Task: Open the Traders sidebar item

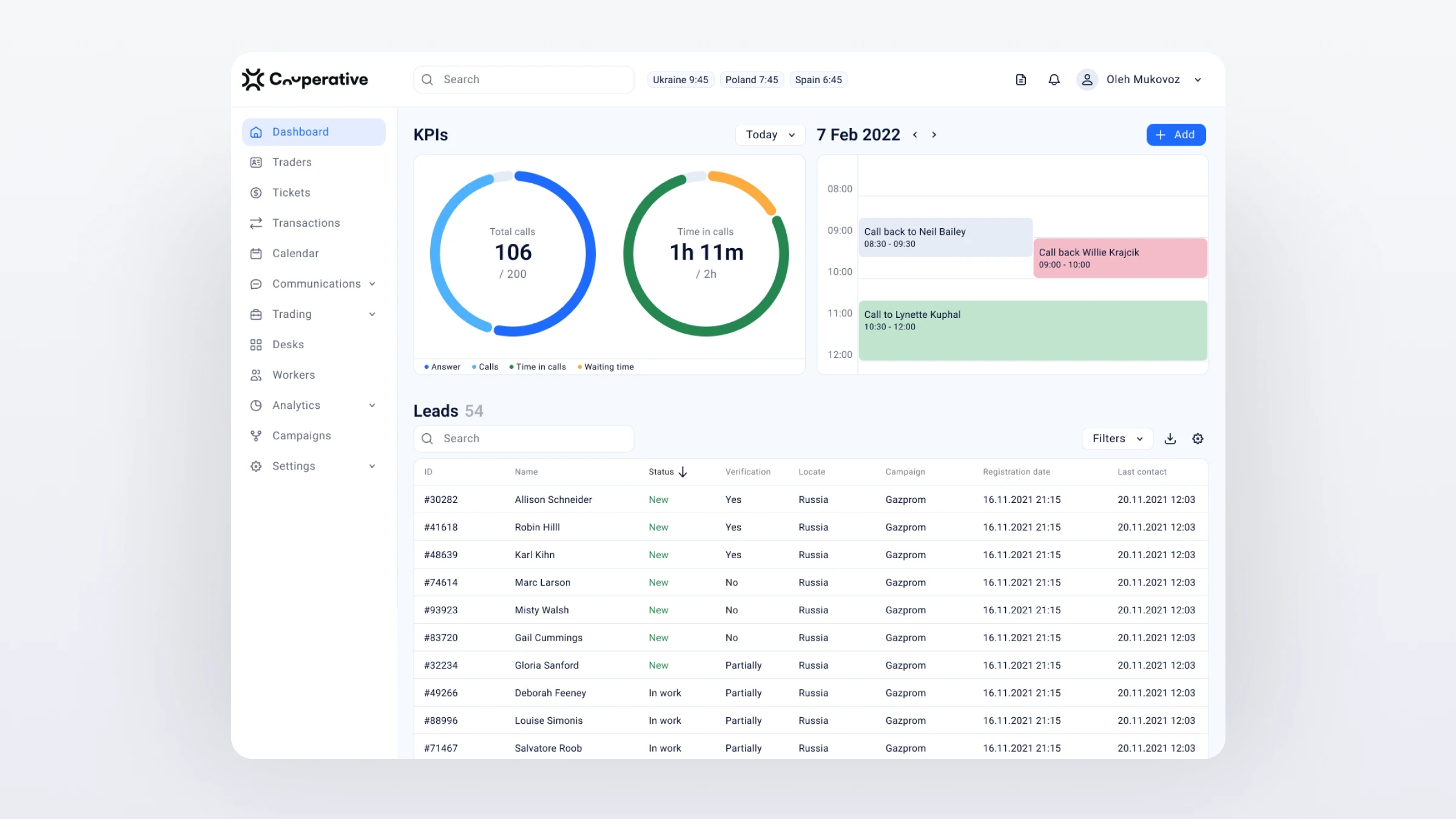Action: tap(292, 163)
